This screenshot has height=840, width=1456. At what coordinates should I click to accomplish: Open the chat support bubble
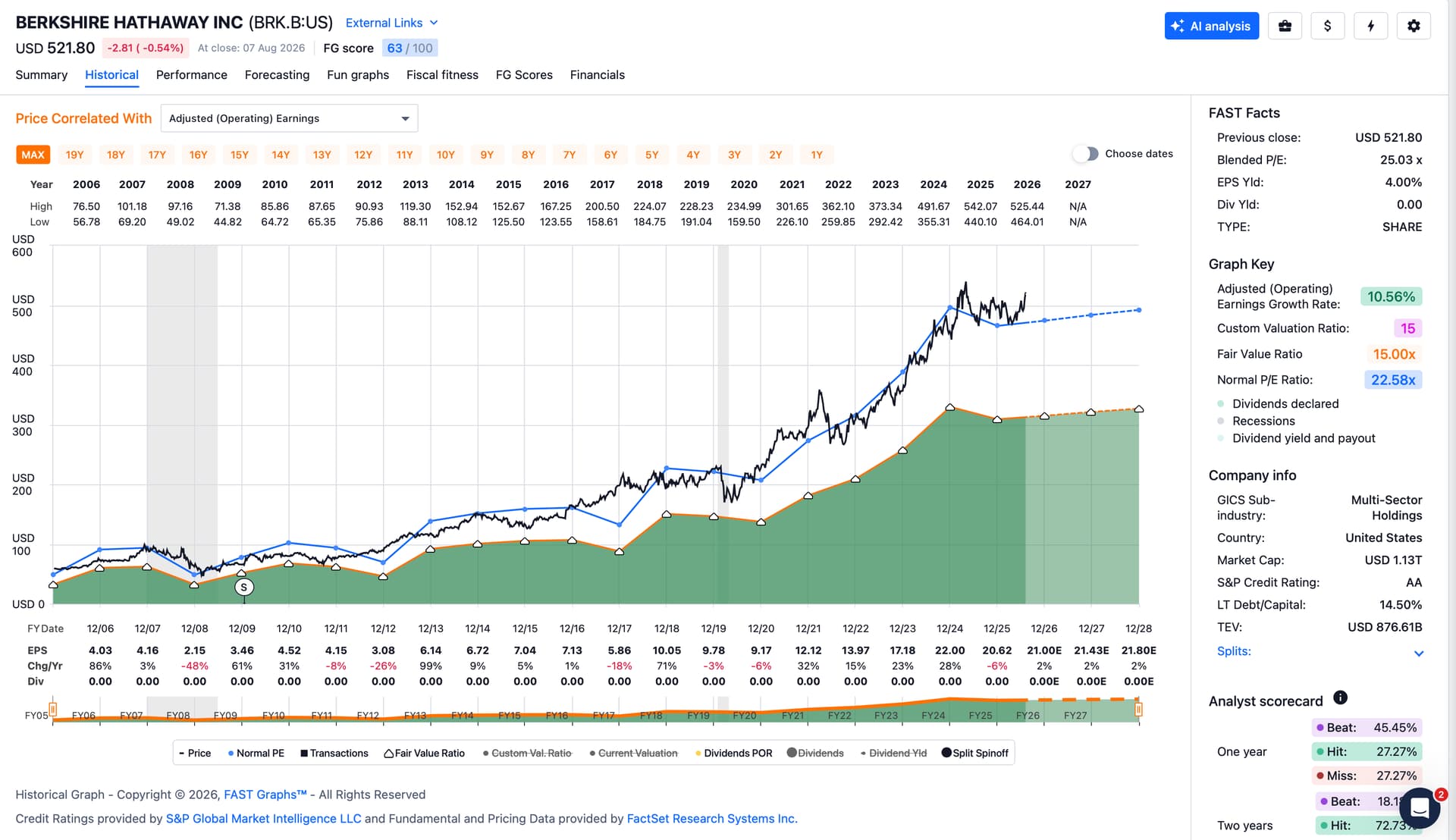tap(1420, 807)
